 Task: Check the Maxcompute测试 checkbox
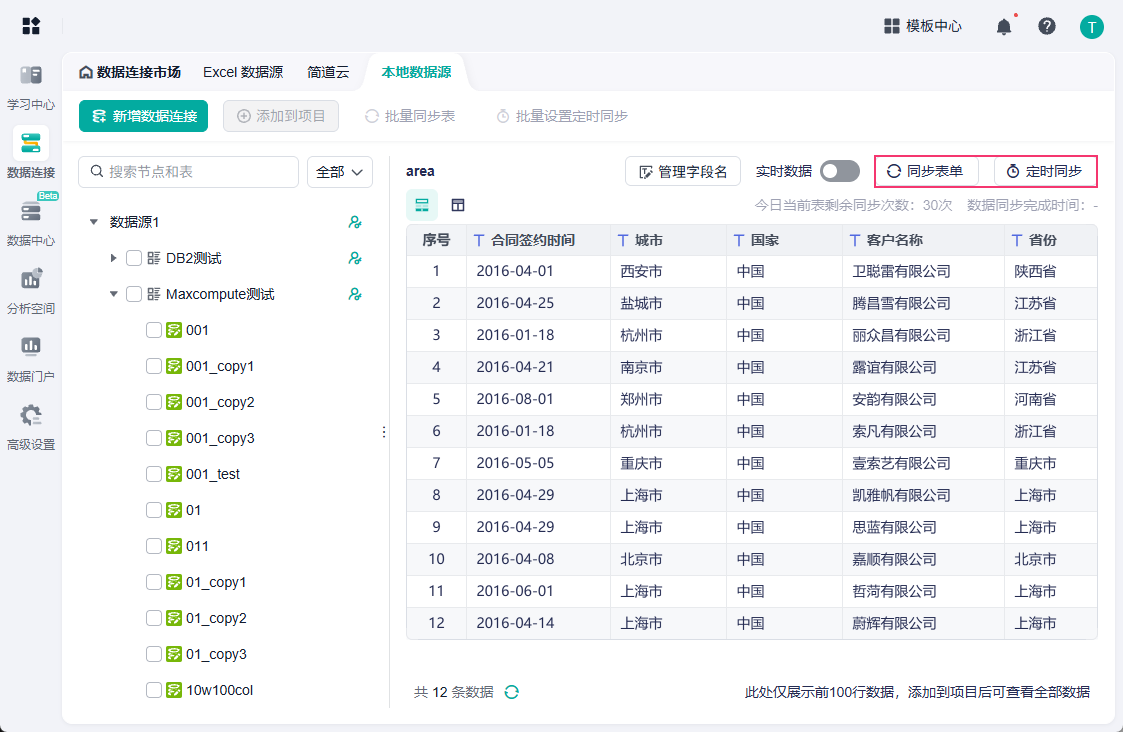click(134, 294)
